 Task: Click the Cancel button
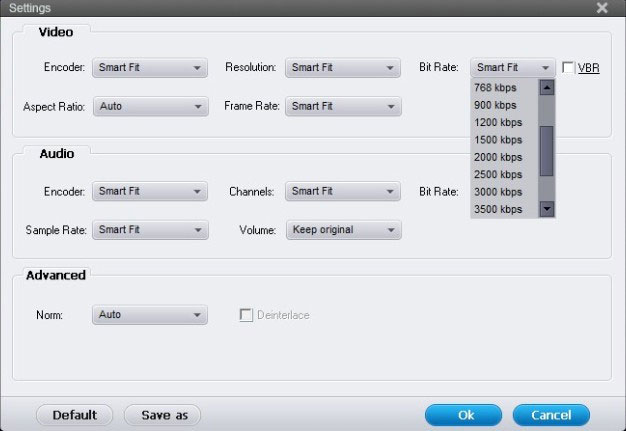pyautogui.click(x=551, y=415)
